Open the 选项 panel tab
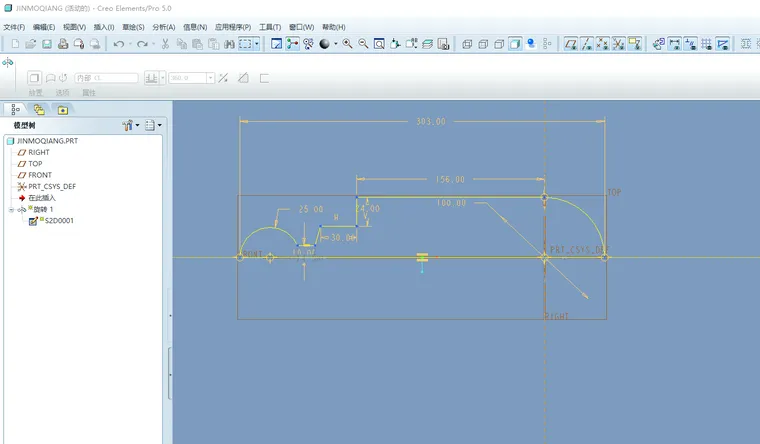 (63, 93)
